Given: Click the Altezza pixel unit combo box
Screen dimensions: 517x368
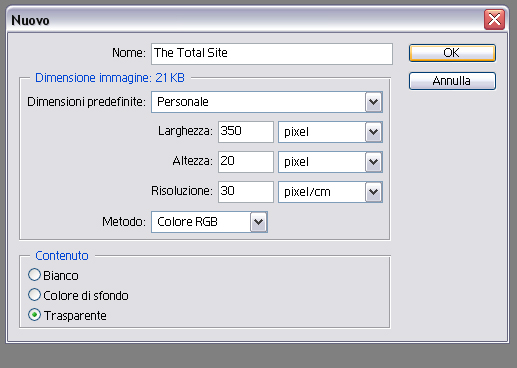Looking at the screenshot, I should 330,162.
